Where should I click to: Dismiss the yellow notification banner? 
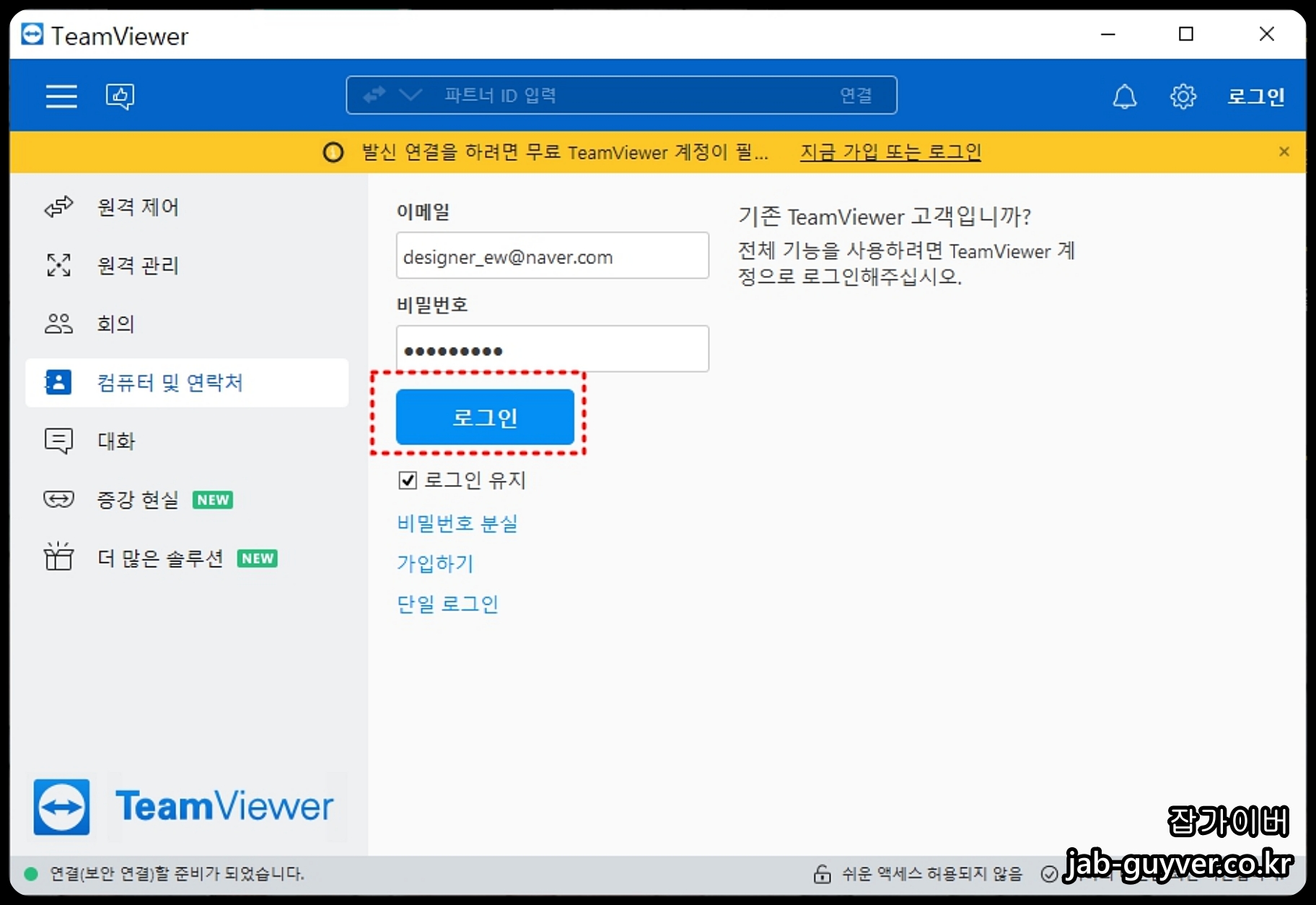tap(1284, 152)
